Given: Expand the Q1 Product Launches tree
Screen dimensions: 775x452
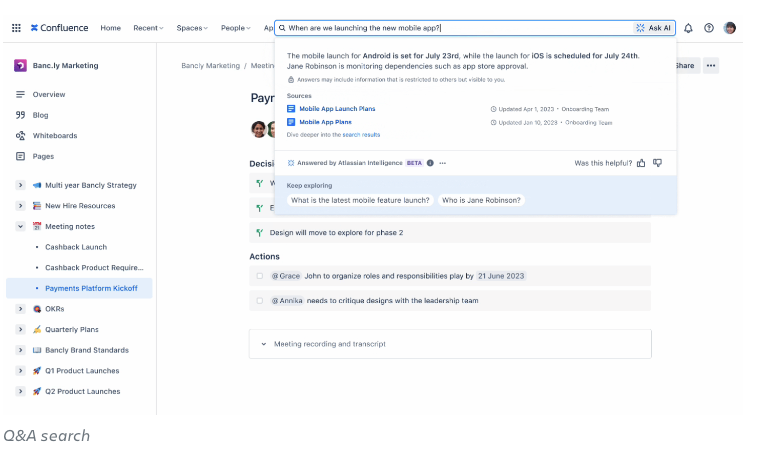Looking at the screenshot, I should pos(20,371).
